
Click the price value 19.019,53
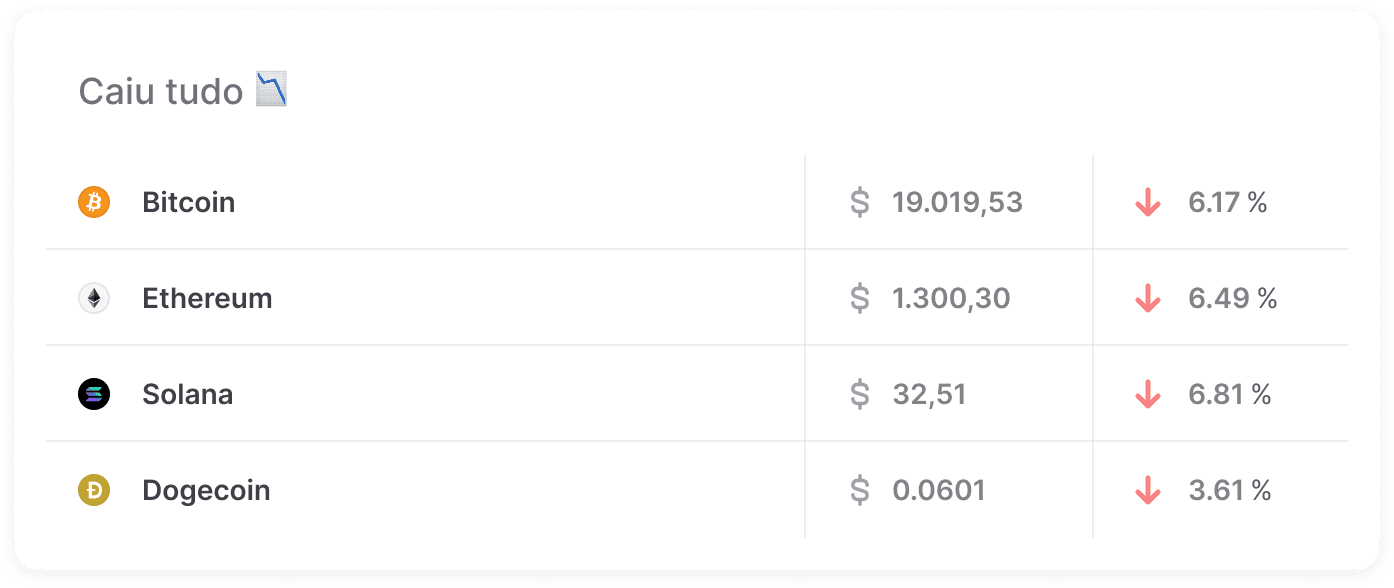tap(957, 201)
